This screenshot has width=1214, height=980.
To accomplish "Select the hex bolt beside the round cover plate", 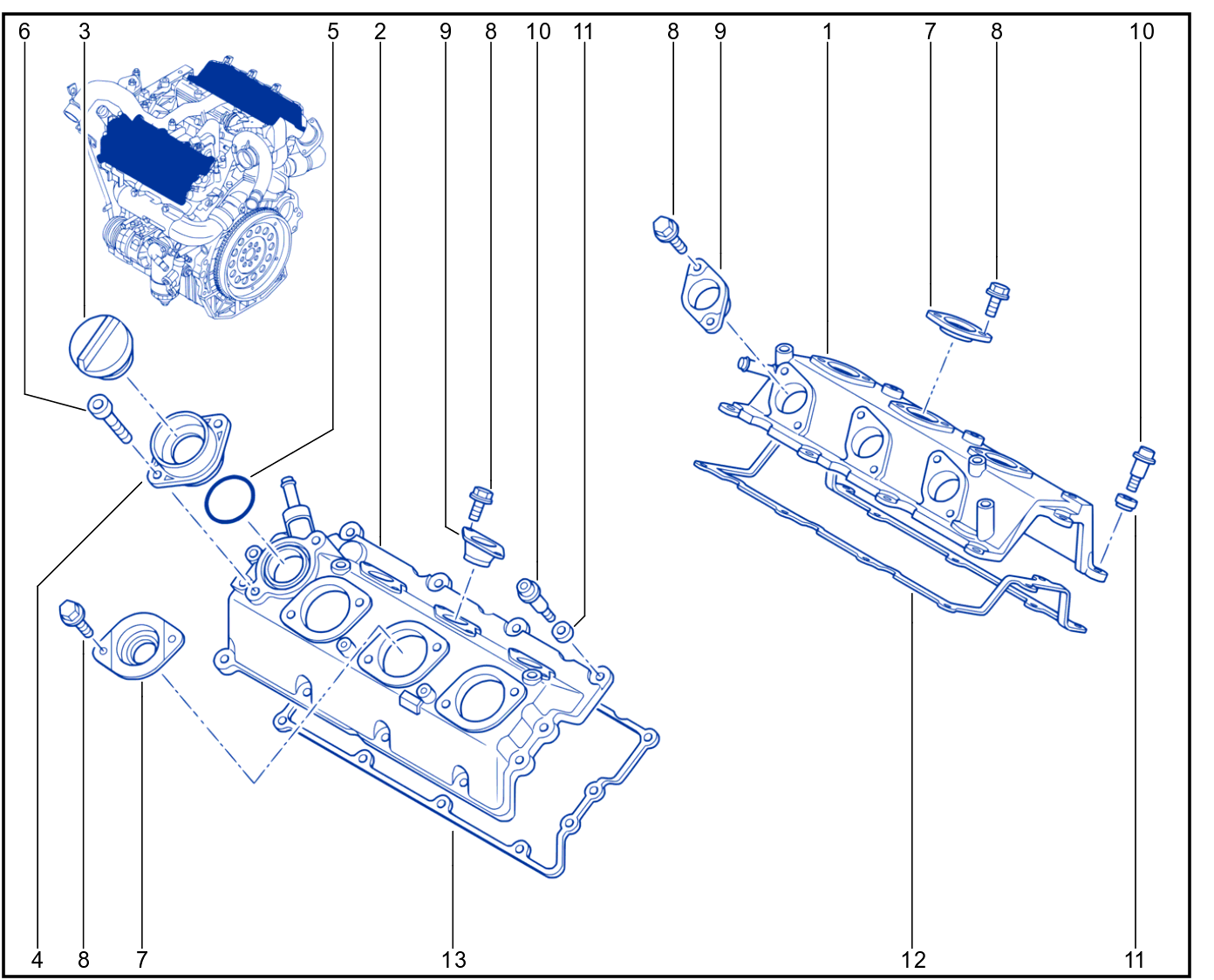I will point(76,616).
